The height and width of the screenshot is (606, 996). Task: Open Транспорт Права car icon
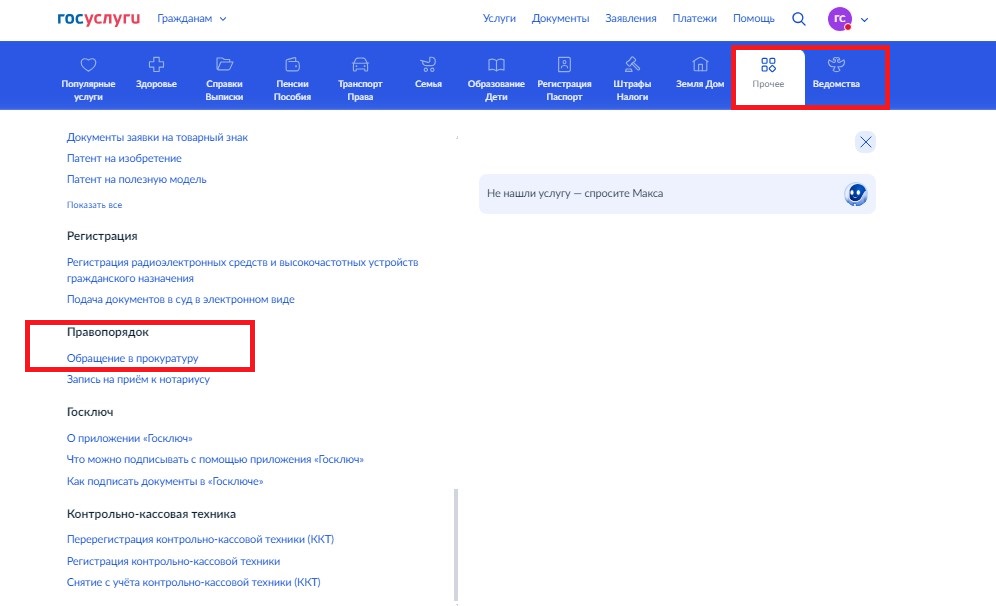point(360,64)
